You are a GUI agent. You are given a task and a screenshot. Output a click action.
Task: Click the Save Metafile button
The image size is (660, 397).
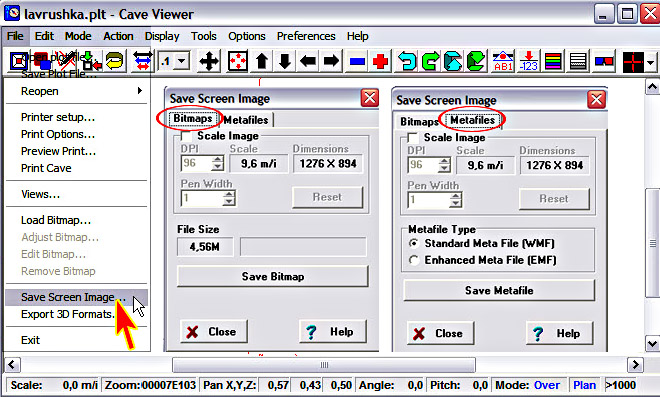499,290
